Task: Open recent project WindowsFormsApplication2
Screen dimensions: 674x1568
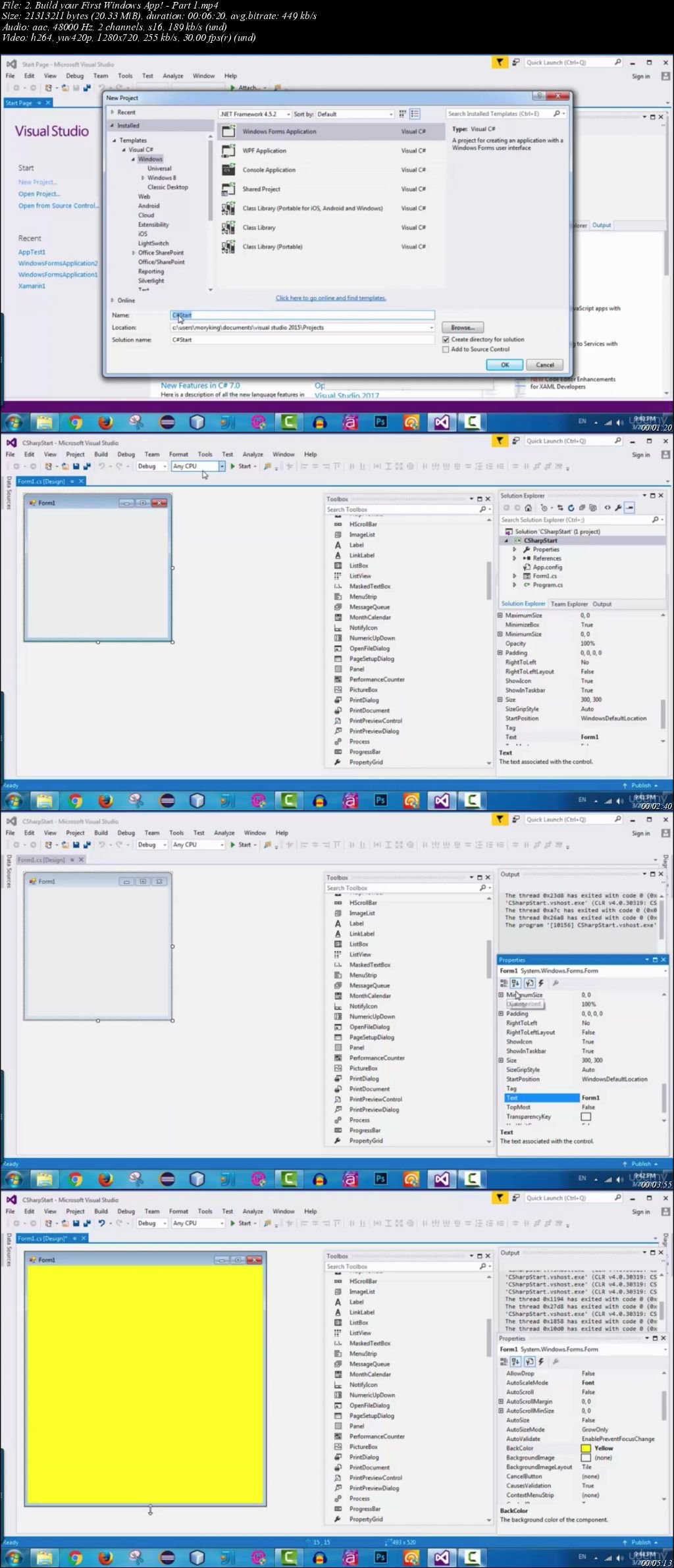Action: [x=58, y=263]
